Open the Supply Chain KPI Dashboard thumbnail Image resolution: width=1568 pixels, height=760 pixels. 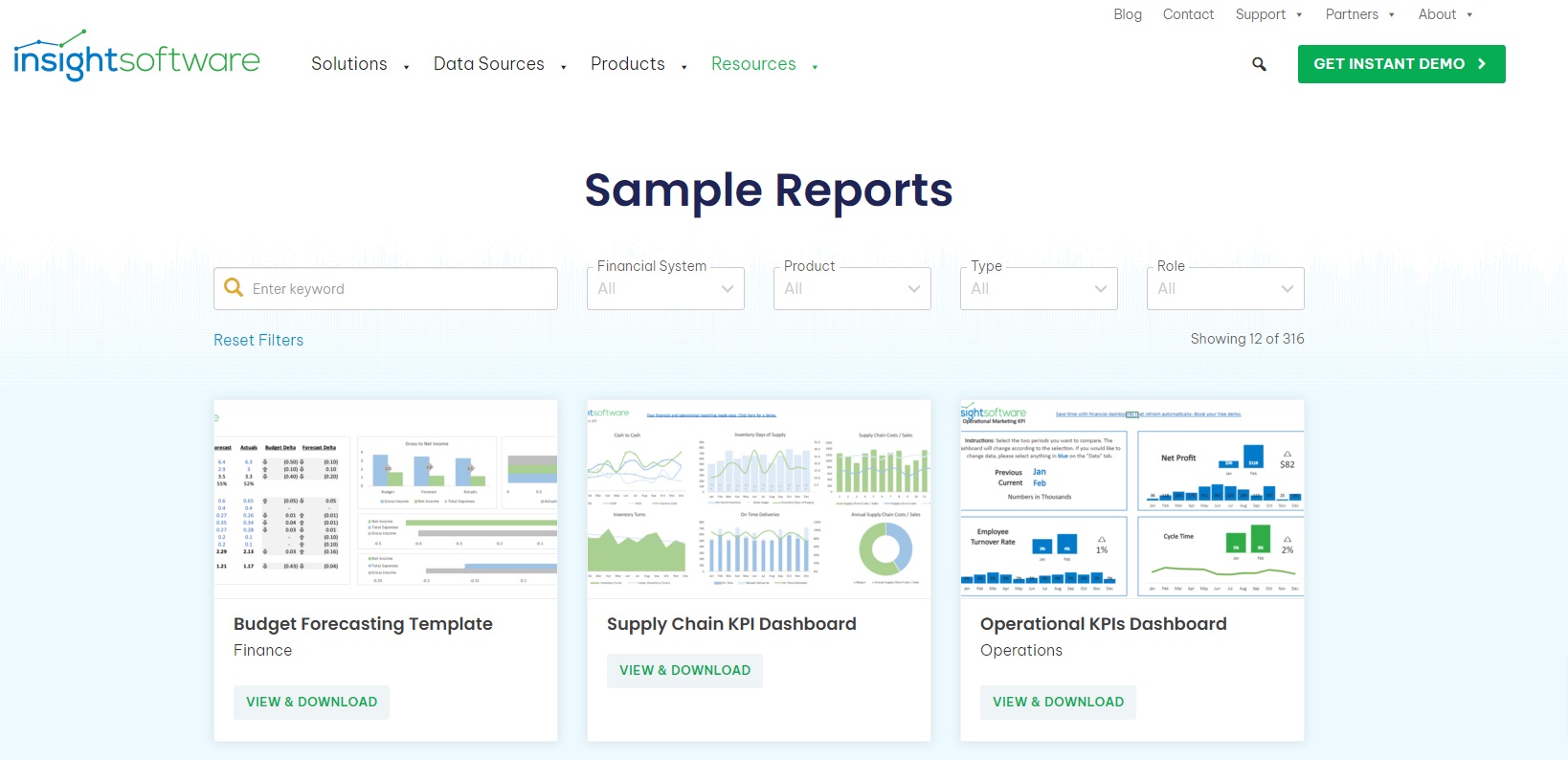point(759,499)
